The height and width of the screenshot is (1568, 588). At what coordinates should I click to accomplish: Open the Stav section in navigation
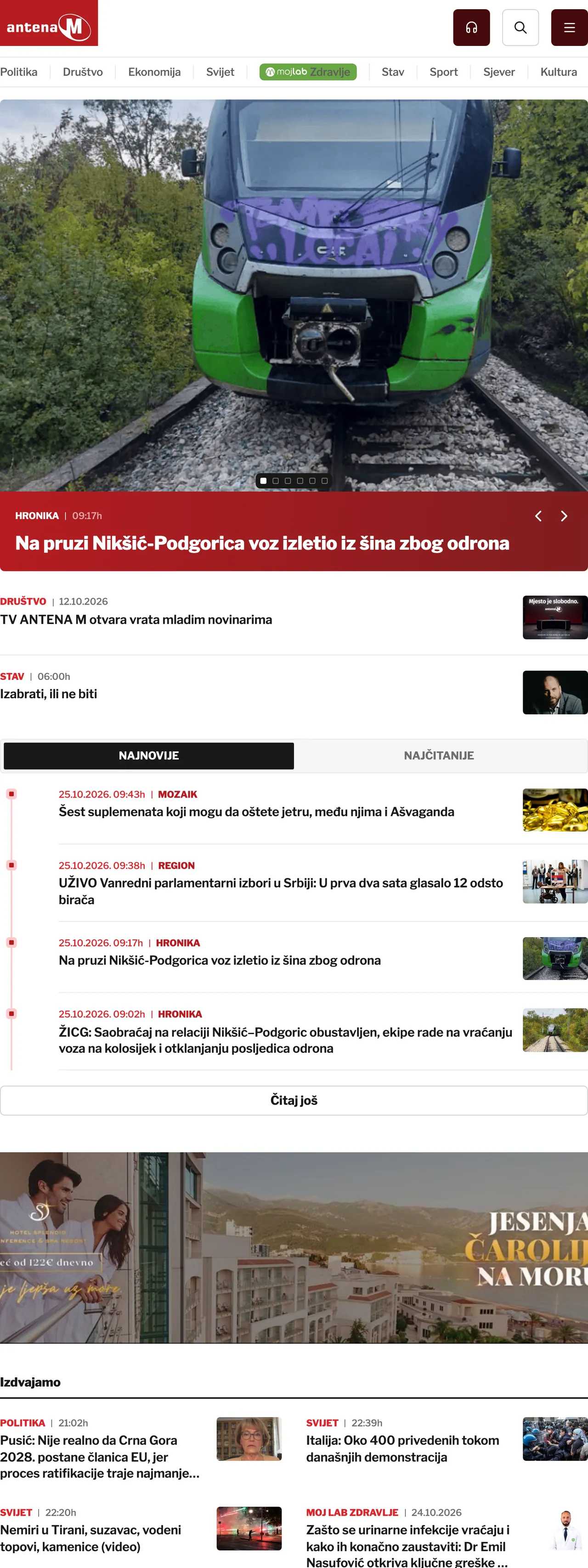pyautogui.click(x=393, y=72)
